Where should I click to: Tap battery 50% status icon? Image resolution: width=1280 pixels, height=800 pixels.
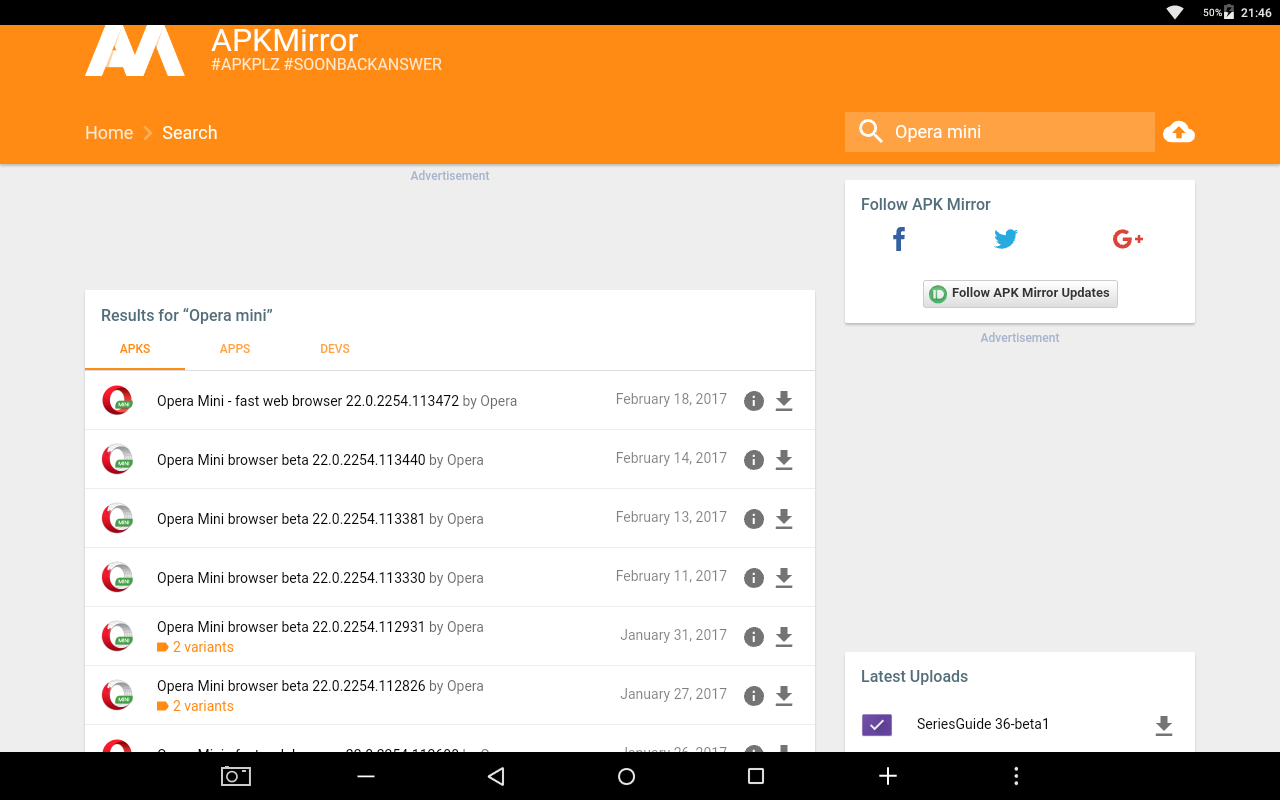pos(1219,12)
